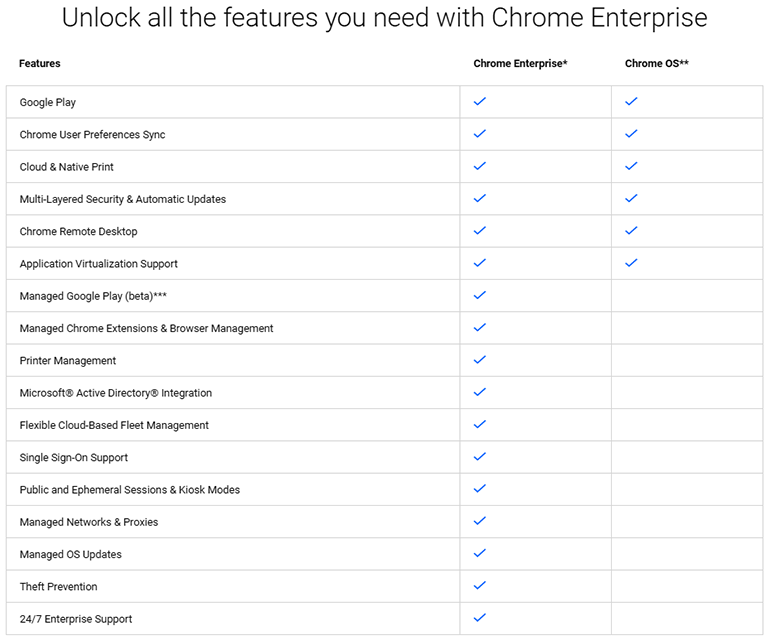
Task: Click Chrome Enterprise checkmark for Single Sign-On Support
Action: [x=480, y=457]
